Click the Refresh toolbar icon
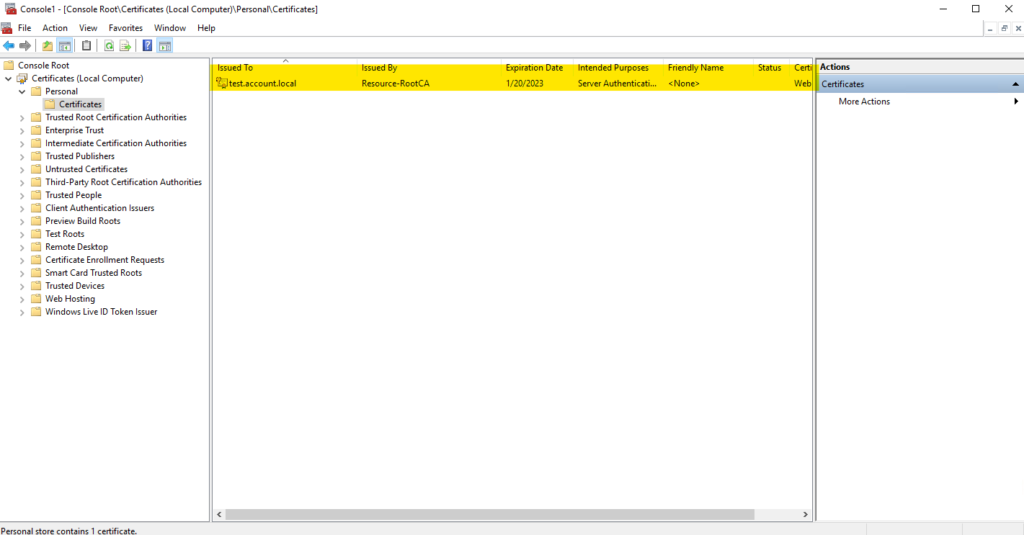Viewport: 1024px width, 535px height. coord(108,46)
